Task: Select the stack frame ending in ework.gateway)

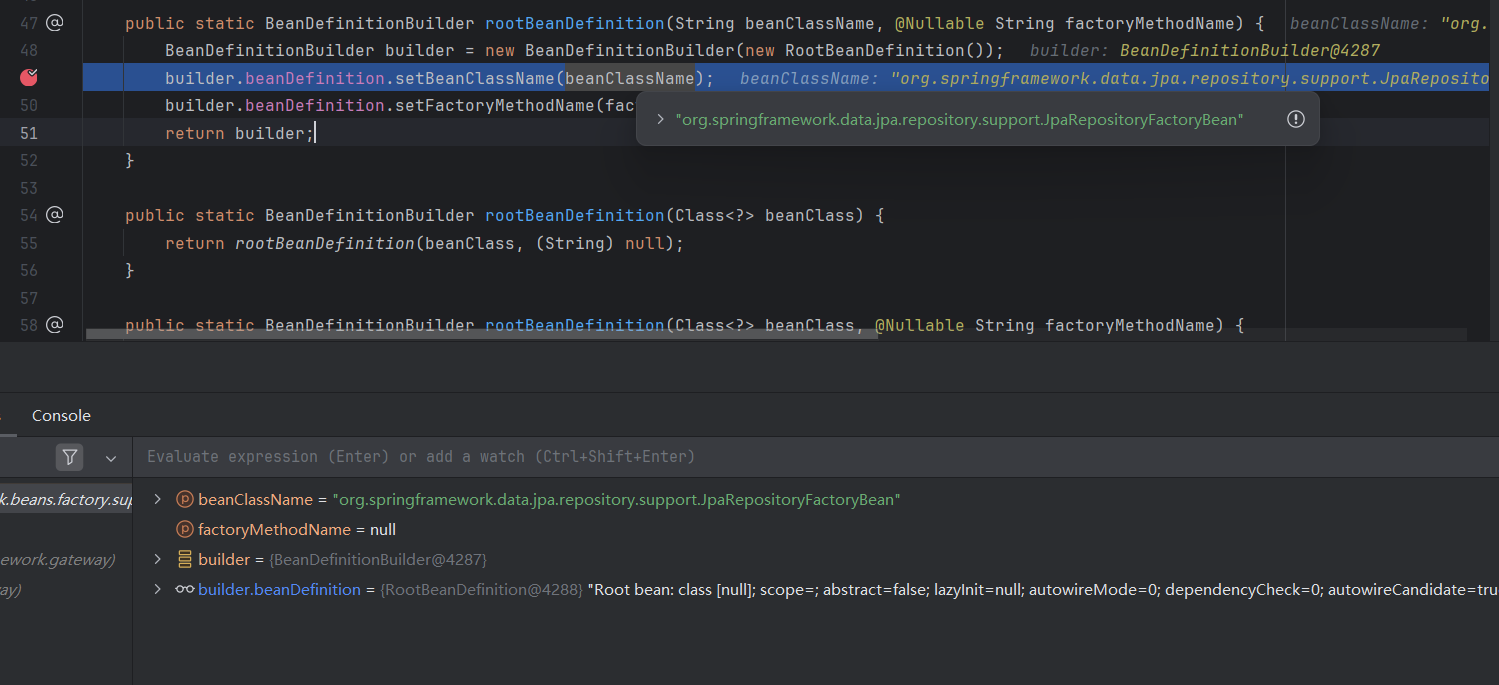Action: point(58,559)
